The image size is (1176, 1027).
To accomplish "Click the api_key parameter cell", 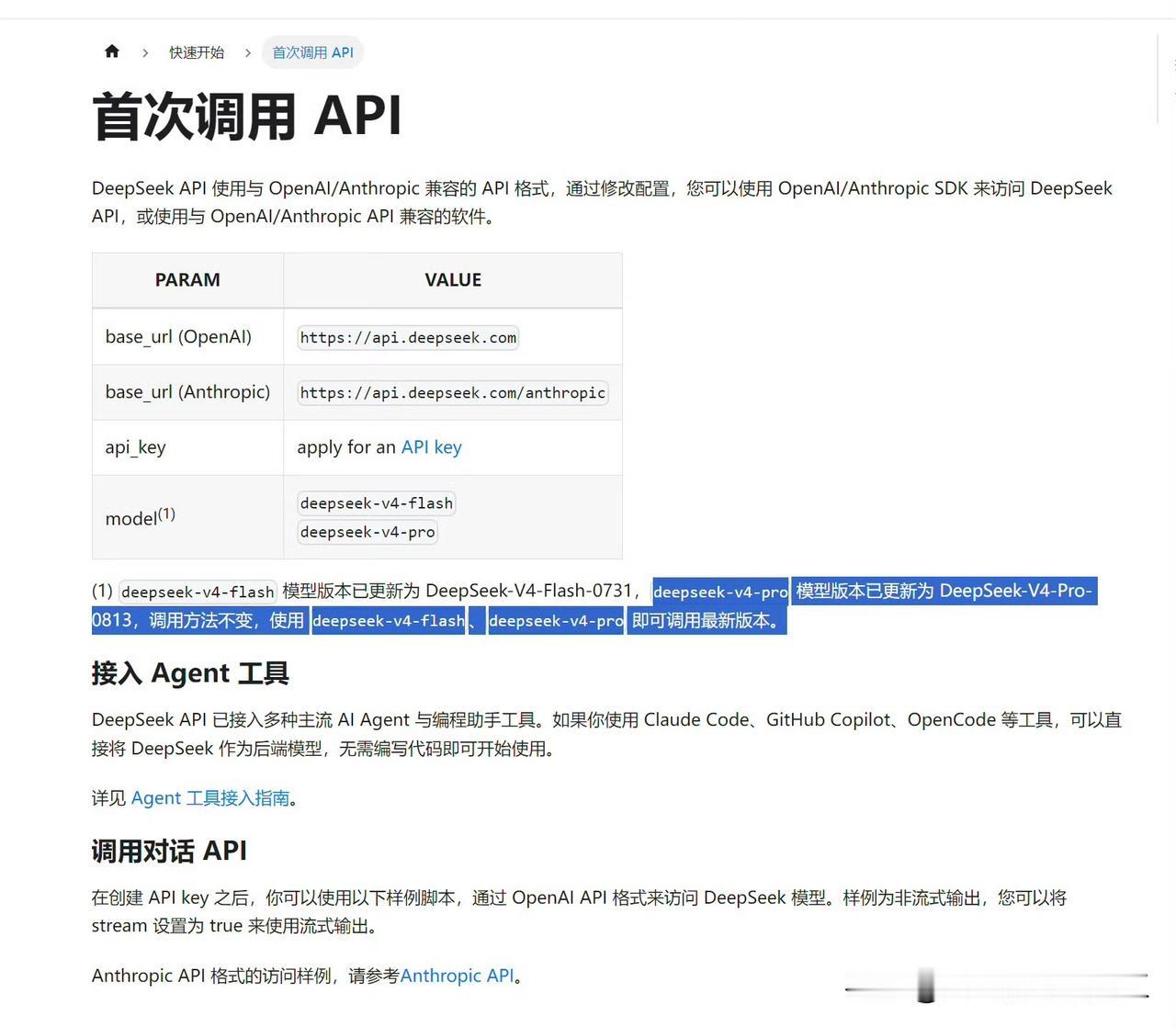I will 187,447.
